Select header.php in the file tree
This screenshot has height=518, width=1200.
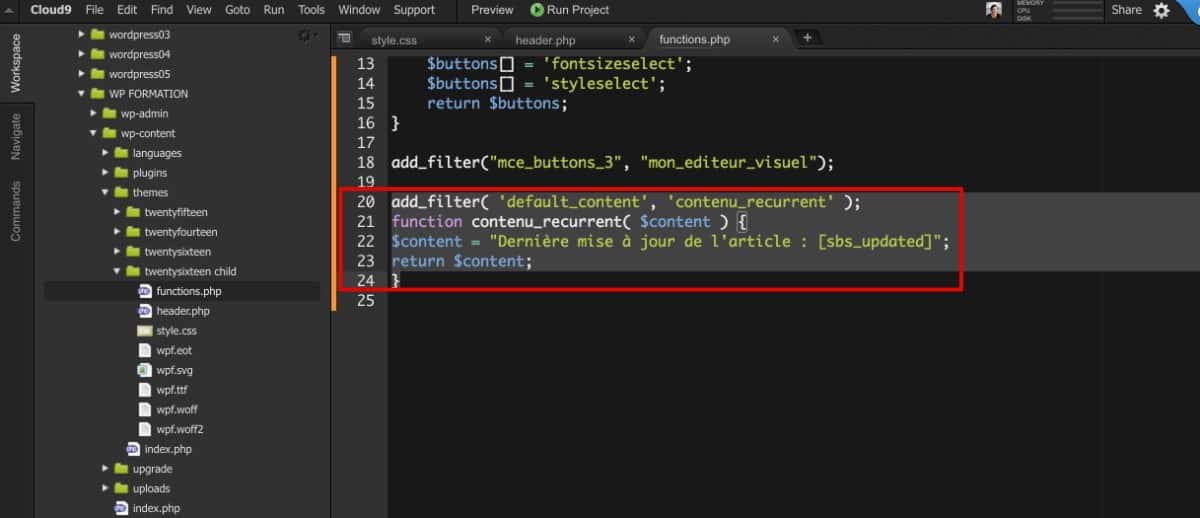click(182, 311)
